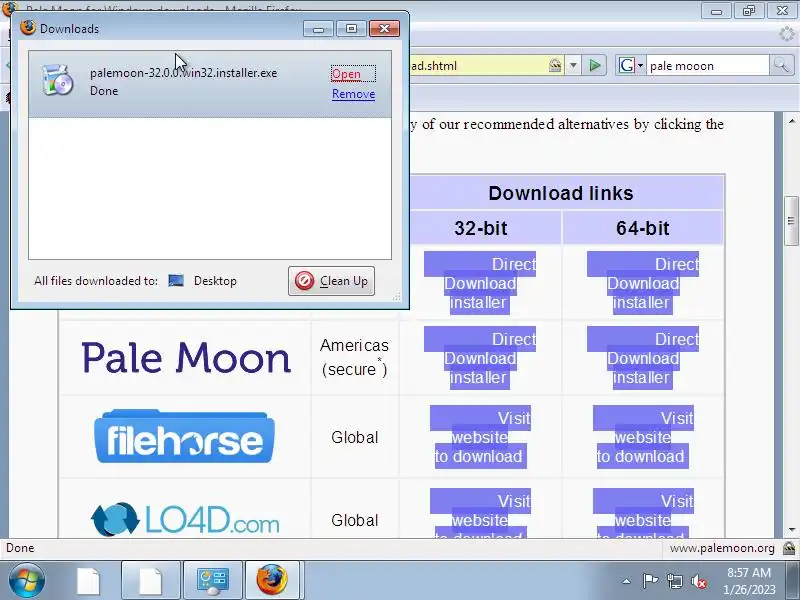Click the address bar lock icon

(x=555, y=65)
